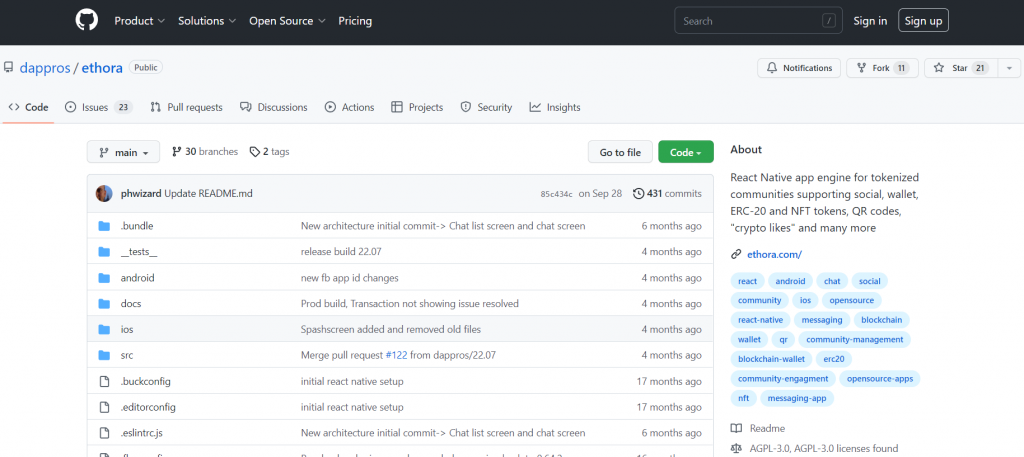Image resolution: width=1024 pixels, height=457 pixels.
Task: Visit the ethora.com/ website link
Action: [x=774, y=255]
